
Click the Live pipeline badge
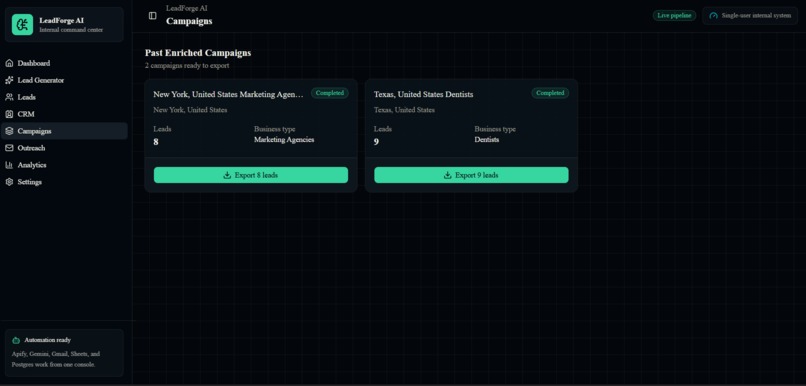point(674,15)
